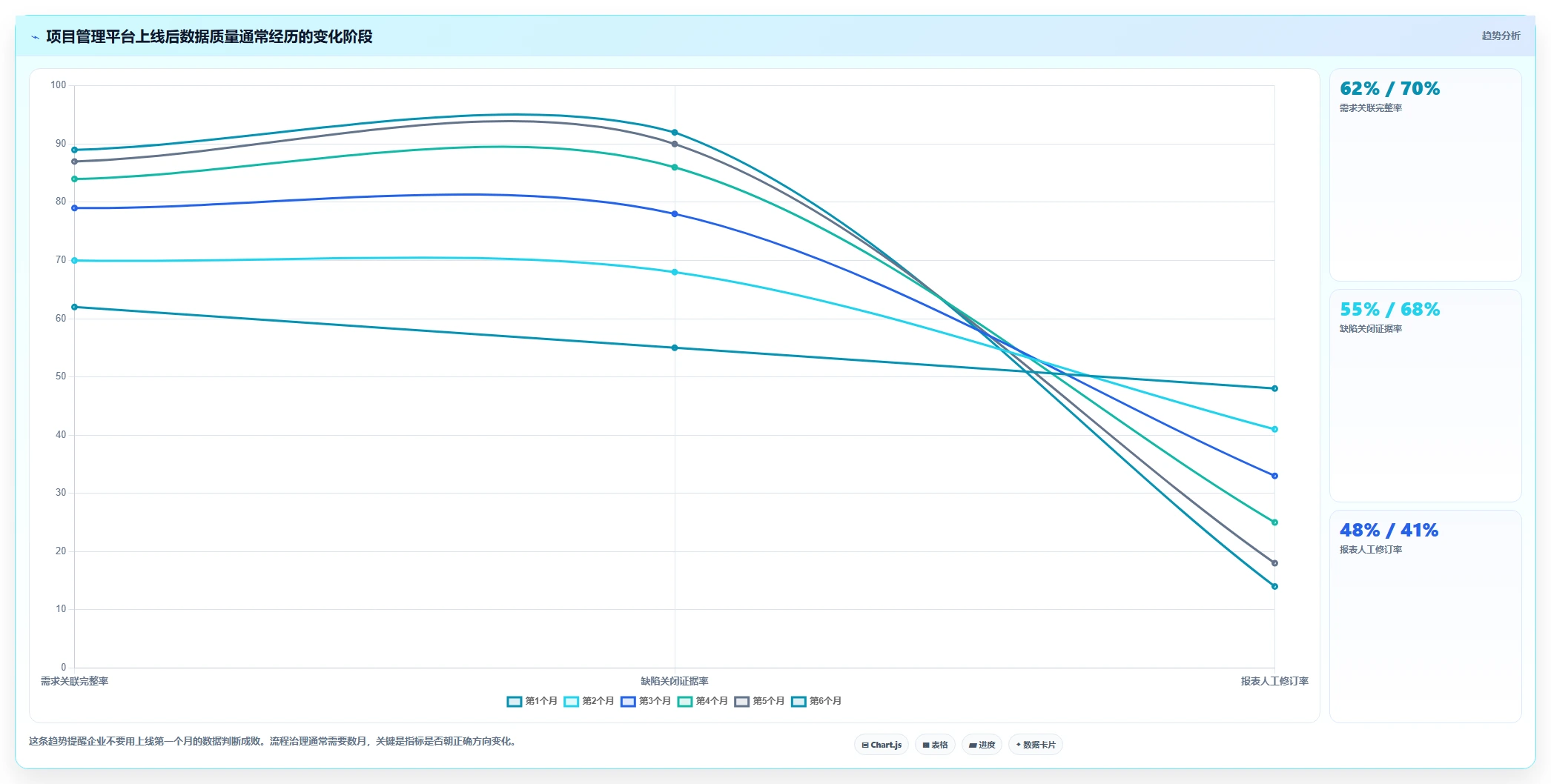Toggle the 第2个月 legend series
The width and height of the screenshot is (1551, 784).
(x=589, y=701)
